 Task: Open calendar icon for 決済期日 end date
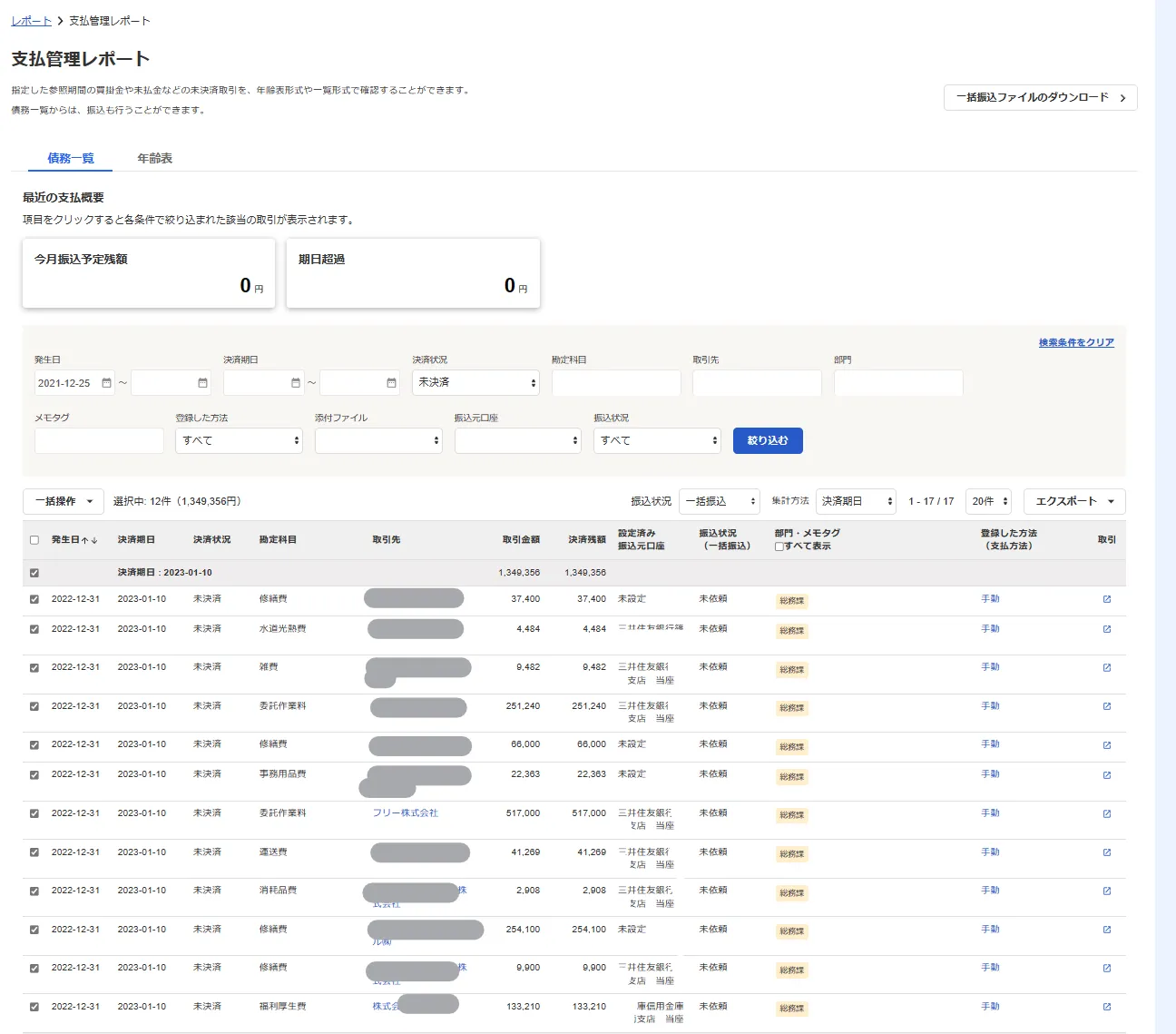[x=391, y=383]
